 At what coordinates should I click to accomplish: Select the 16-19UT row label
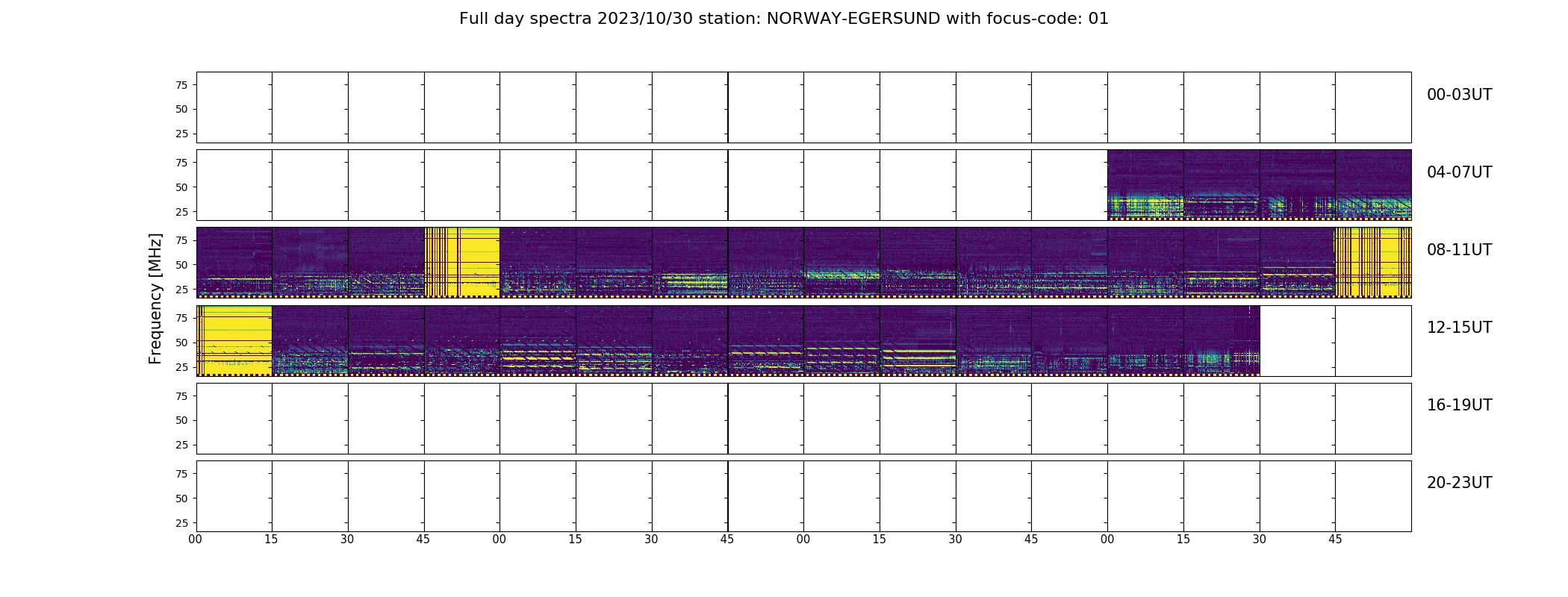1459,405
